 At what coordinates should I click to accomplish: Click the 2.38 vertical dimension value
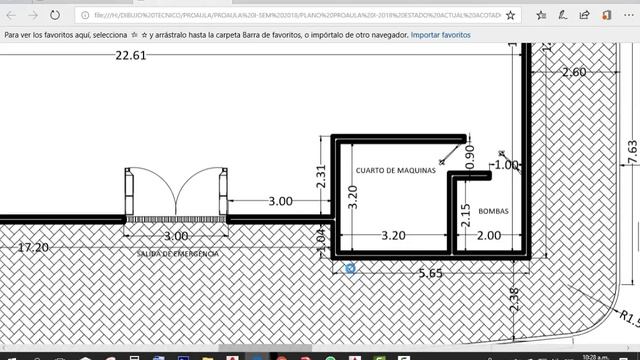tap(515, 300)
